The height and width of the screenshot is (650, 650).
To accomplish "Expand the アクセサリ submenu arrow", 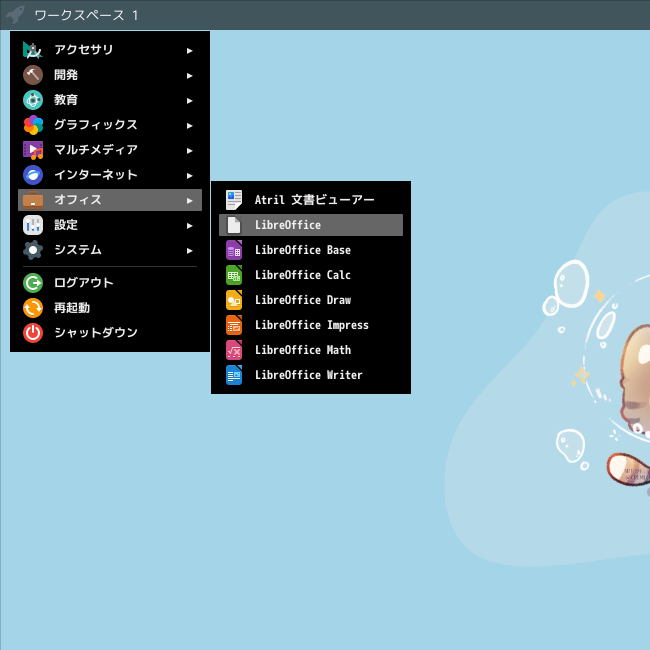I will pos(189,51).
